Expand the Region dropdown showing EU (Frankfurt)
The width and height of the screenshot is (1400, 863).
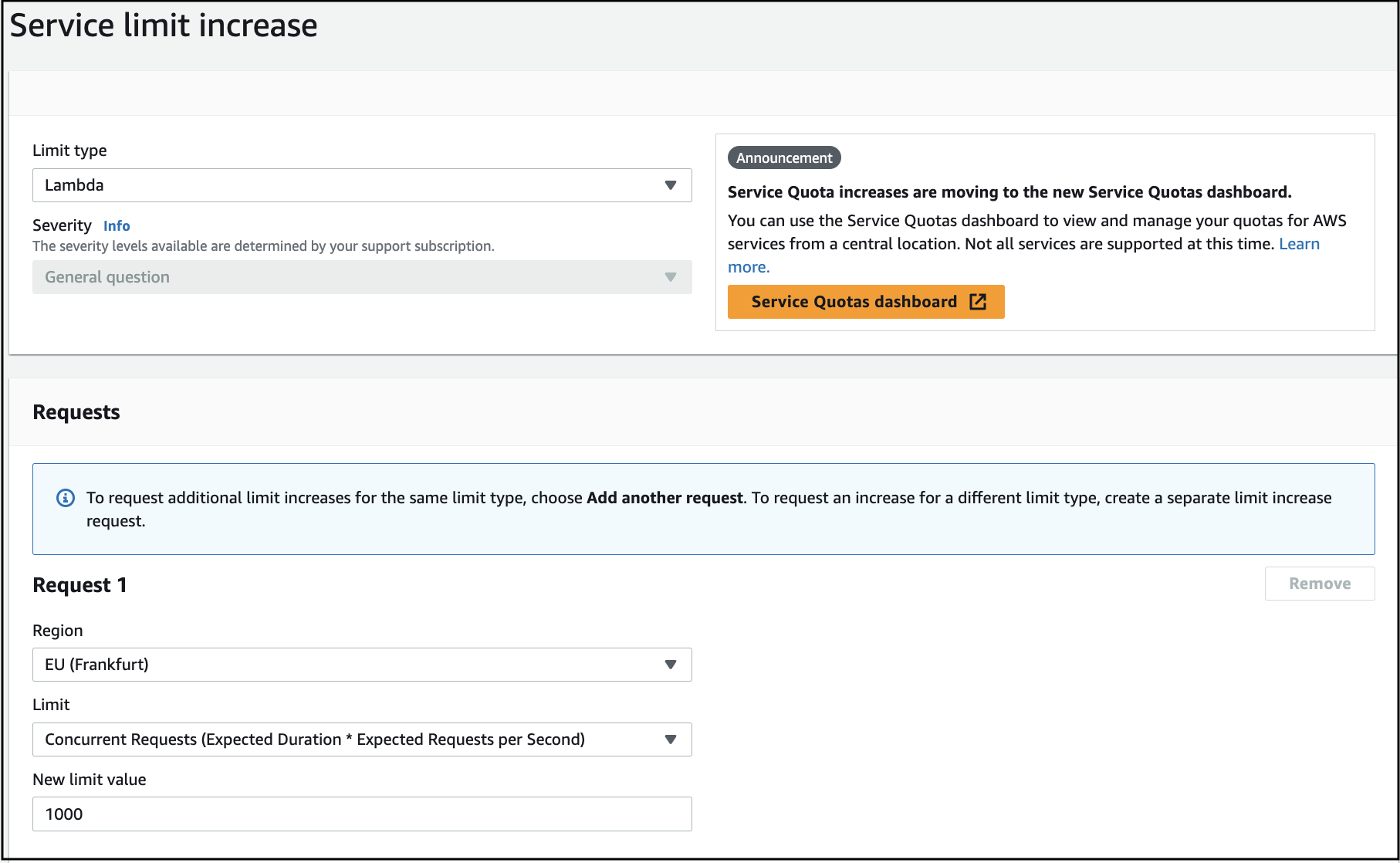361,665
